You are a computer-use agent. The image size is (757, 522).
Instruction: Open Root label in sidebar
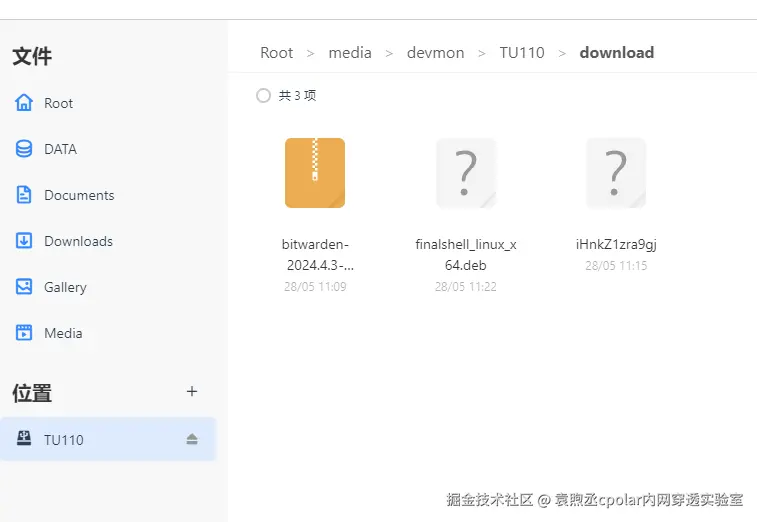click(x=58, y=103)
